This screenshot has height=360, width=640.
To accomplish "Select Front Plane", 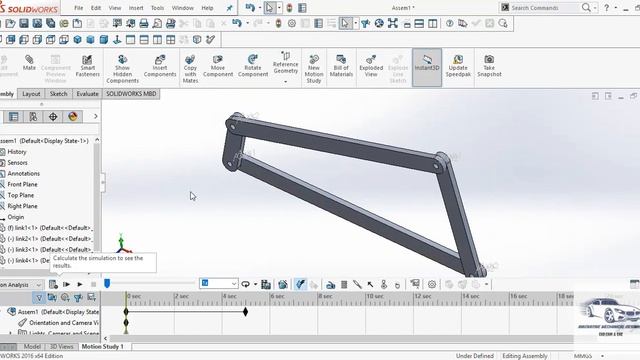I will tap(22, 184).
